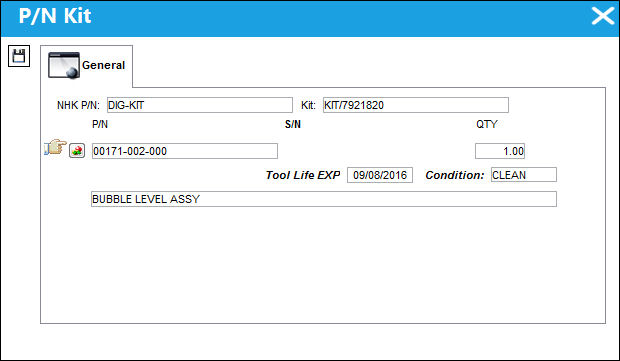Click the Condition: label

pyautogui.click(x=455, y=175)
